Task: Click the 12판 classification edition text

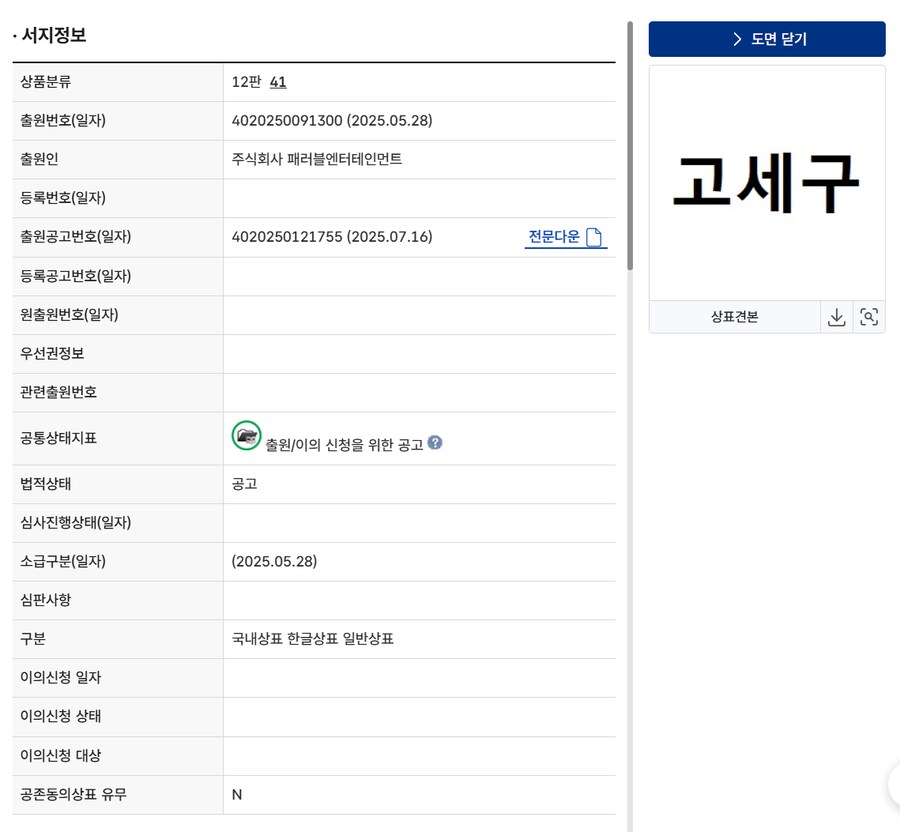Action: [x=247, y=82]
